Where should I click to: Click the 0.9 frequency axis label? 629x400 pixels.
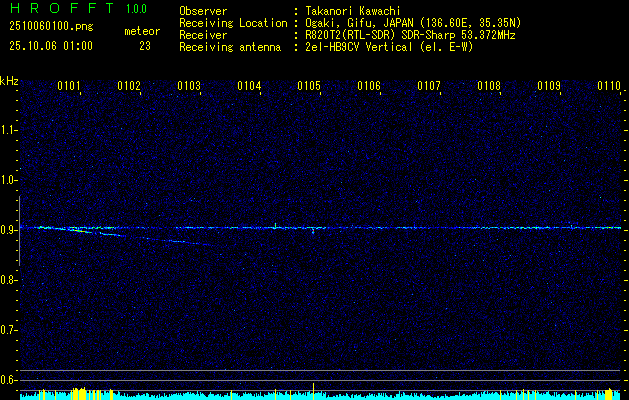[9, 230]
